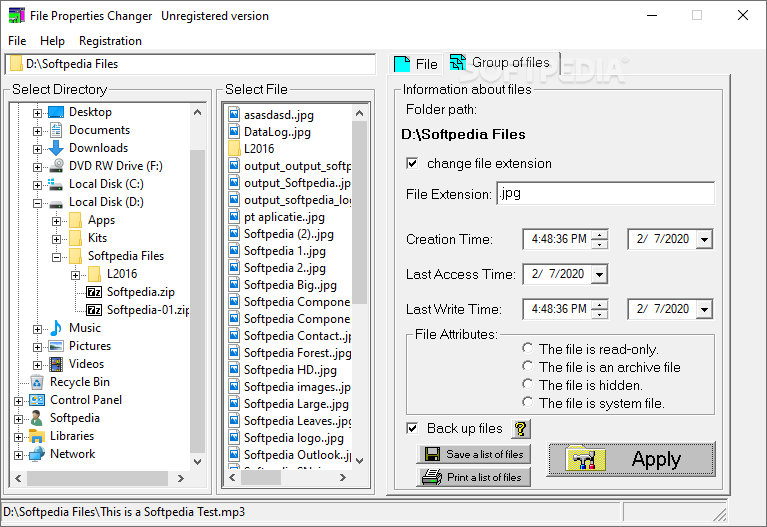Click the L2016 folder icon in file list
The image size is (767, 527).
pos(235,149)
